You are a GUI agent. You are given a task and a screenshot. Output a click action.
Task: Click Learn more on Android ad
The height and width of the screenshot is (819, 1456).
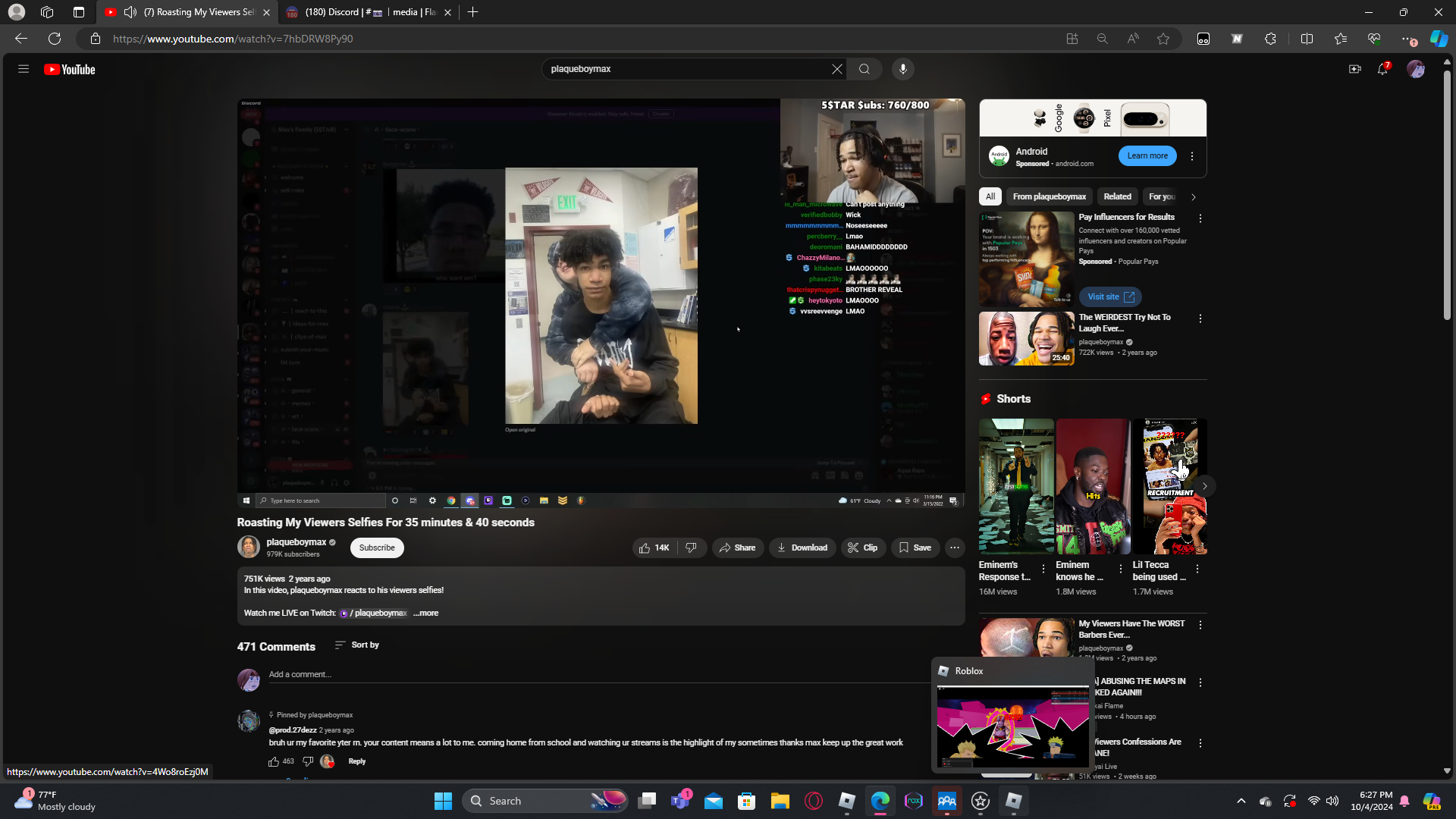tap(1147, 155)
